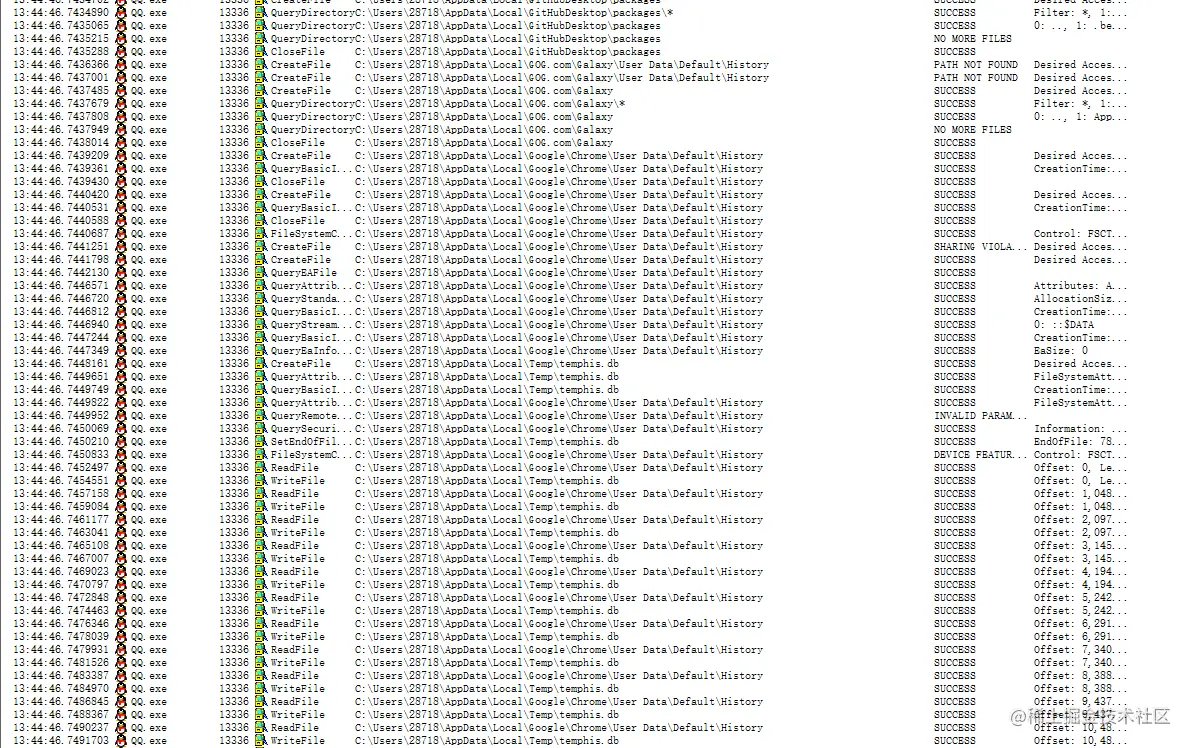Click the INVALID PARAM... result
Viewport: 1192px width, 748px height.
[981, 416]
